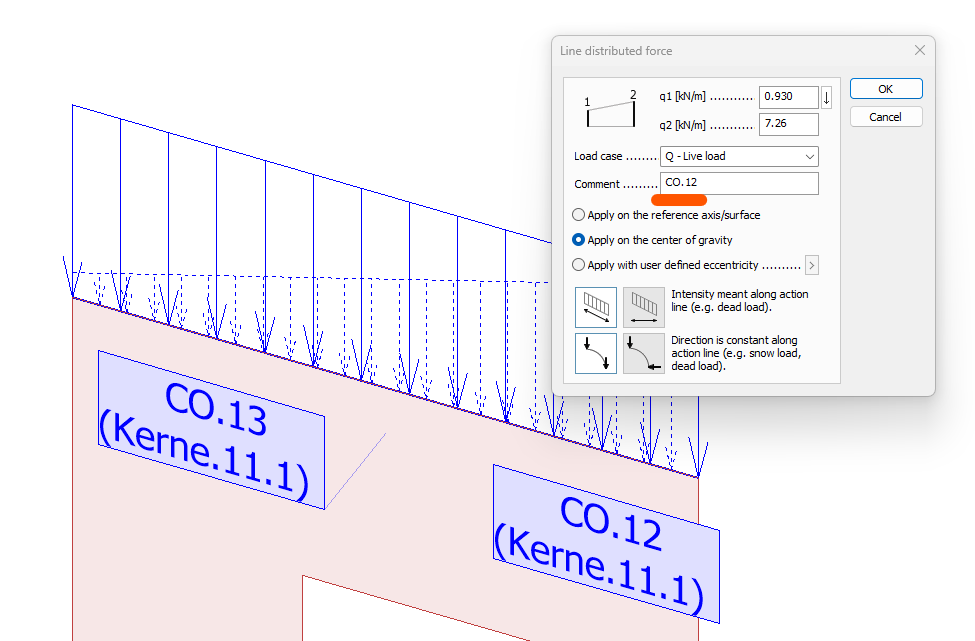This screenshot has width=975, height=641.
Task: Confirm the dialog with OK
Action: pyautogui.click(x=886, y=89)
